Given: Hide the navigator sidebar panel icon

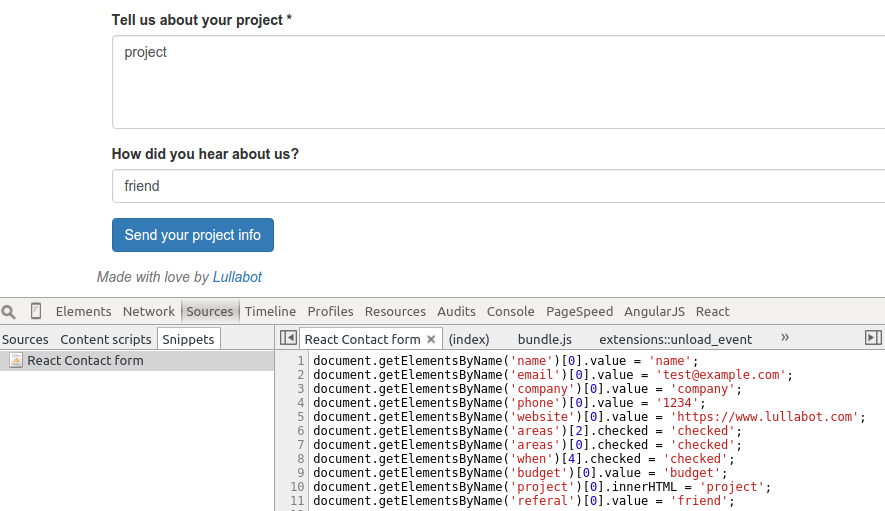Looking at the screenshot, I should pyautogui.click(x=288, y=338).
